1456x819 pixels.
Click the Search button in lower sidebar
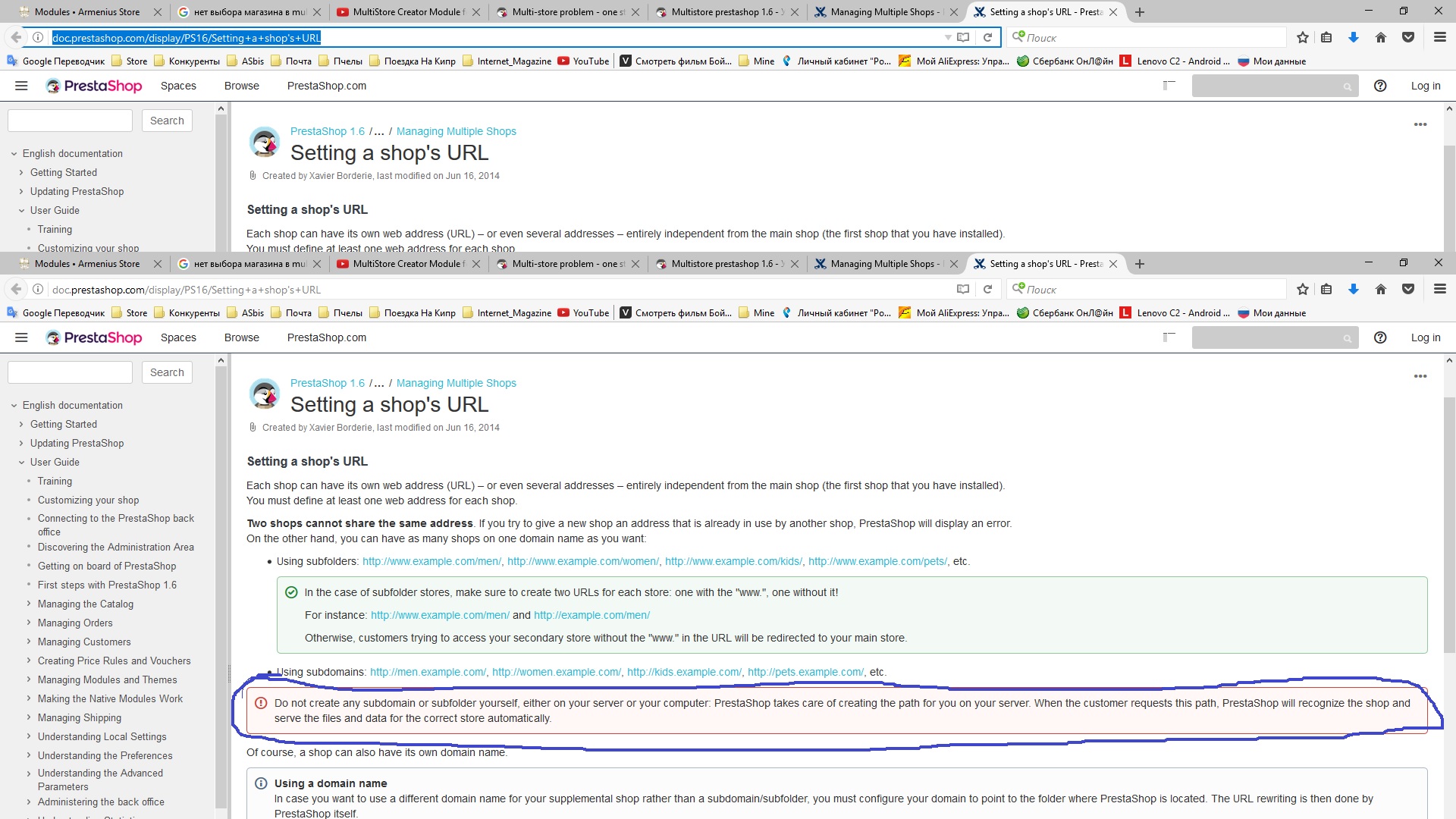(167, 372)
